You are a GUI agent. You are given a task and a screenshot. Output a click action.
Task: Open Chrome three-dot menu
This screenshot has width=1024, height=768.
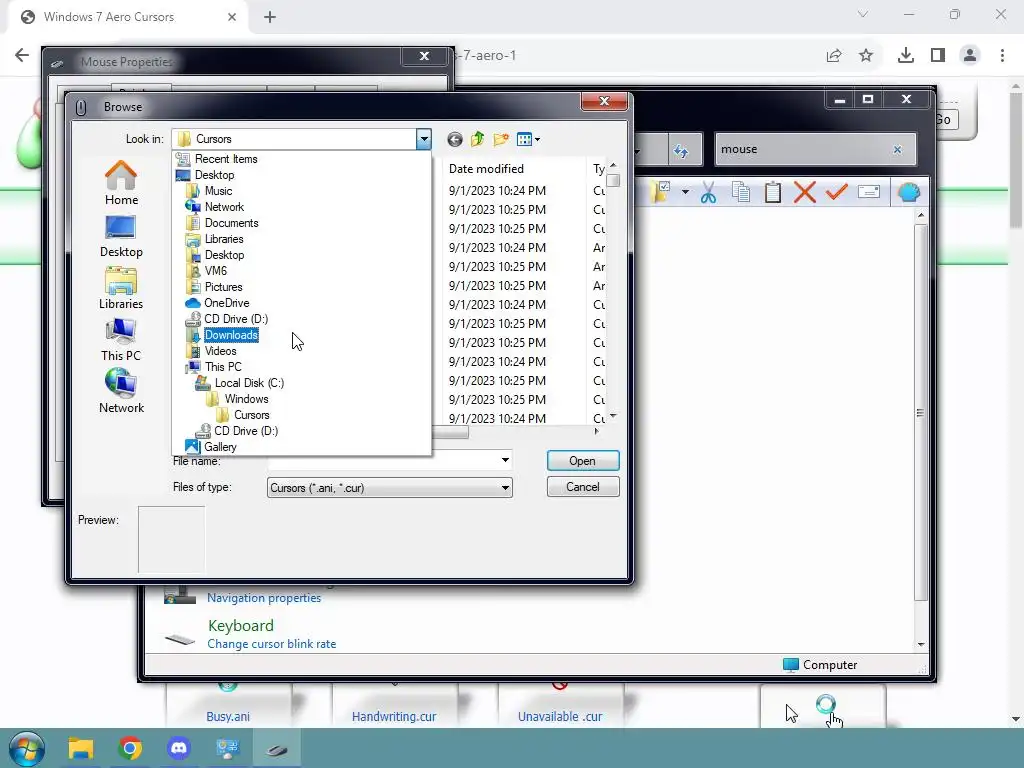(x=1002, y=56)
